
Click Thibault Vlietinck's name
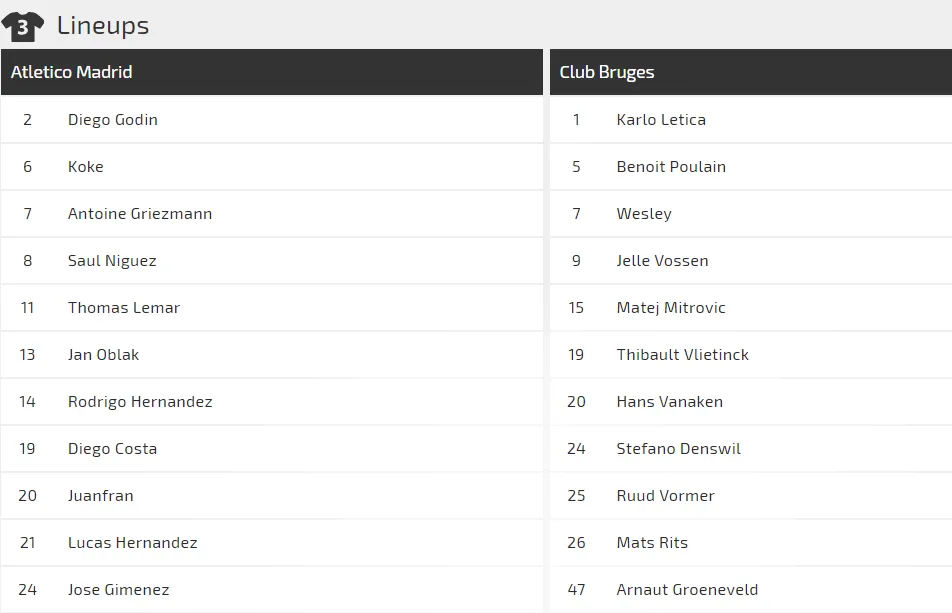[x=683, y=354]
